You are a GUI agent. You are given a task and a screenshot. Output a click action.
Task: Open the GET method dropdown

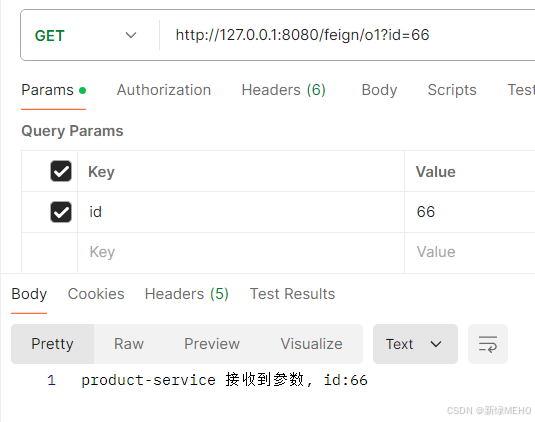click(x=85, y=35)
